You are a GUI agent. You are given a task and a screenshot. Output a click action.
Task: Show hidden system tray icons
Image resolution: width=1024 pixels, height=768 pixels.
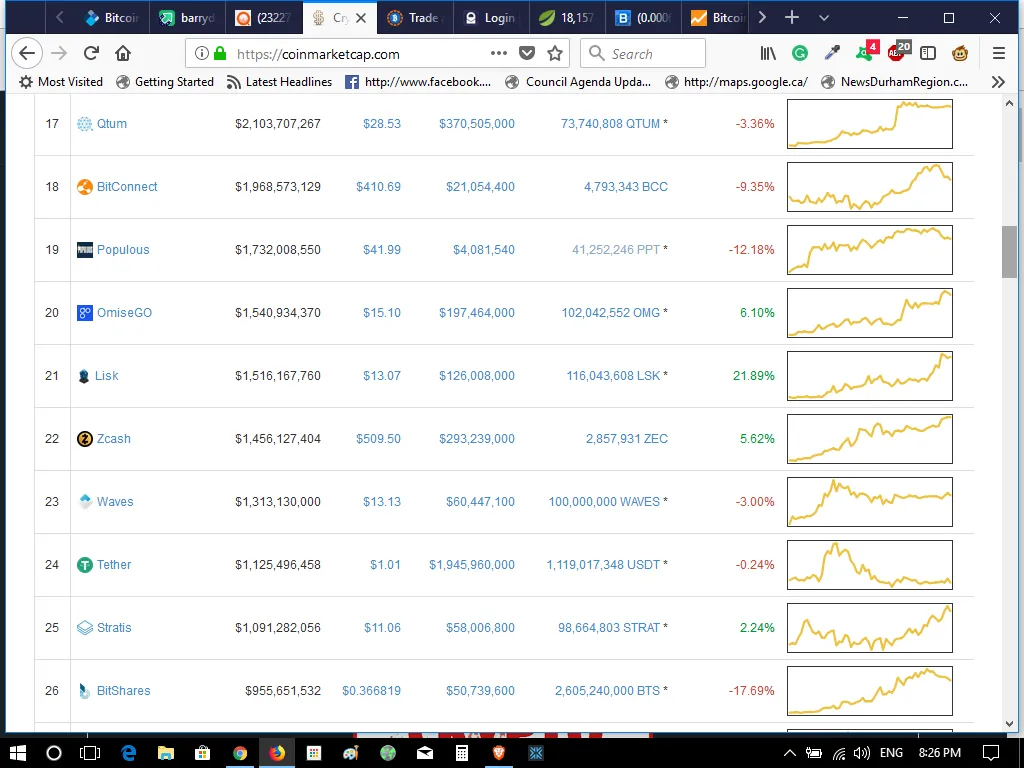pos(790,753)
